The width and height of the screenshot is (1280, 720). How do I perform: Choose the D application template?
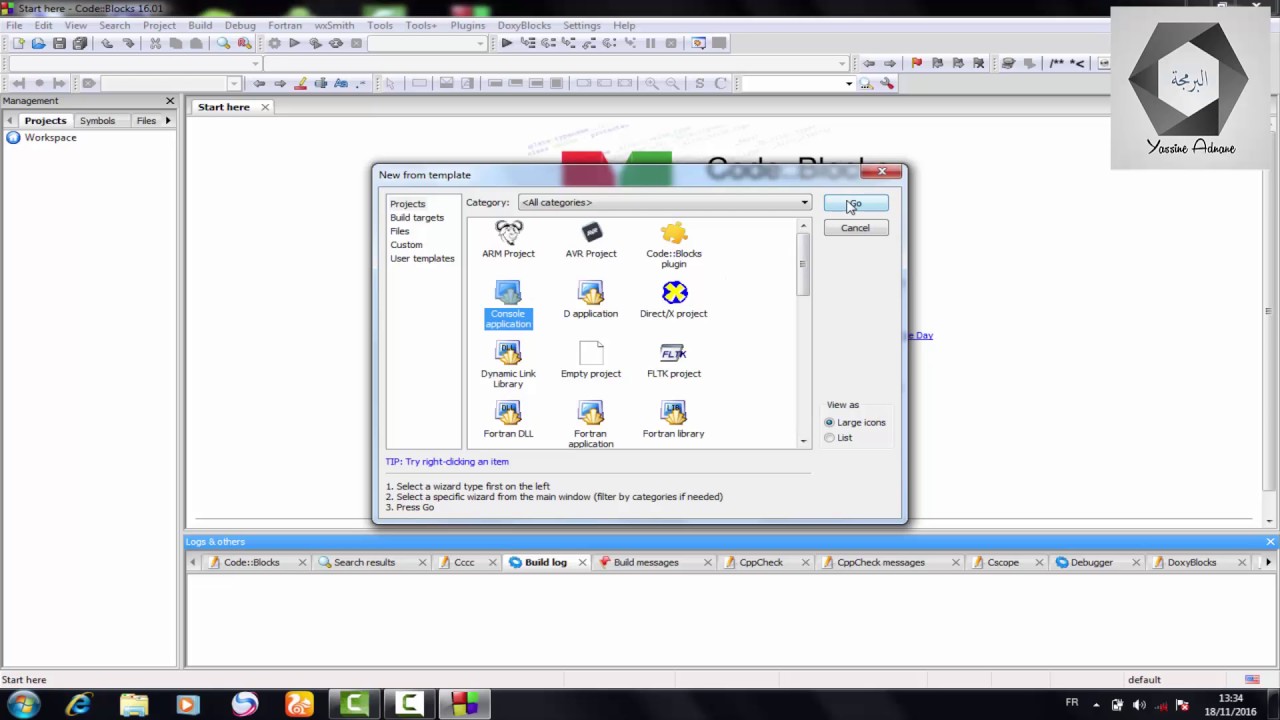[591, 300]
